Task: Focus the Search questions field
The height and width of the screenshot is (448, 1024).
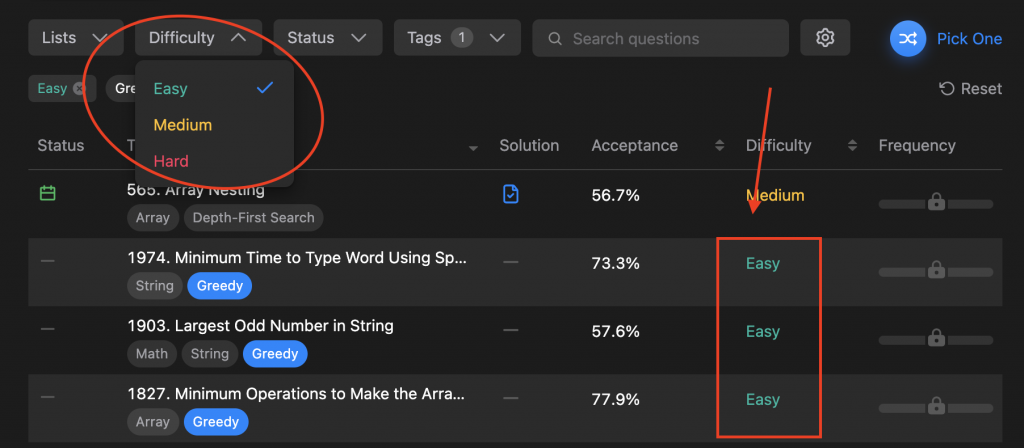Action: tap(670, 39)
